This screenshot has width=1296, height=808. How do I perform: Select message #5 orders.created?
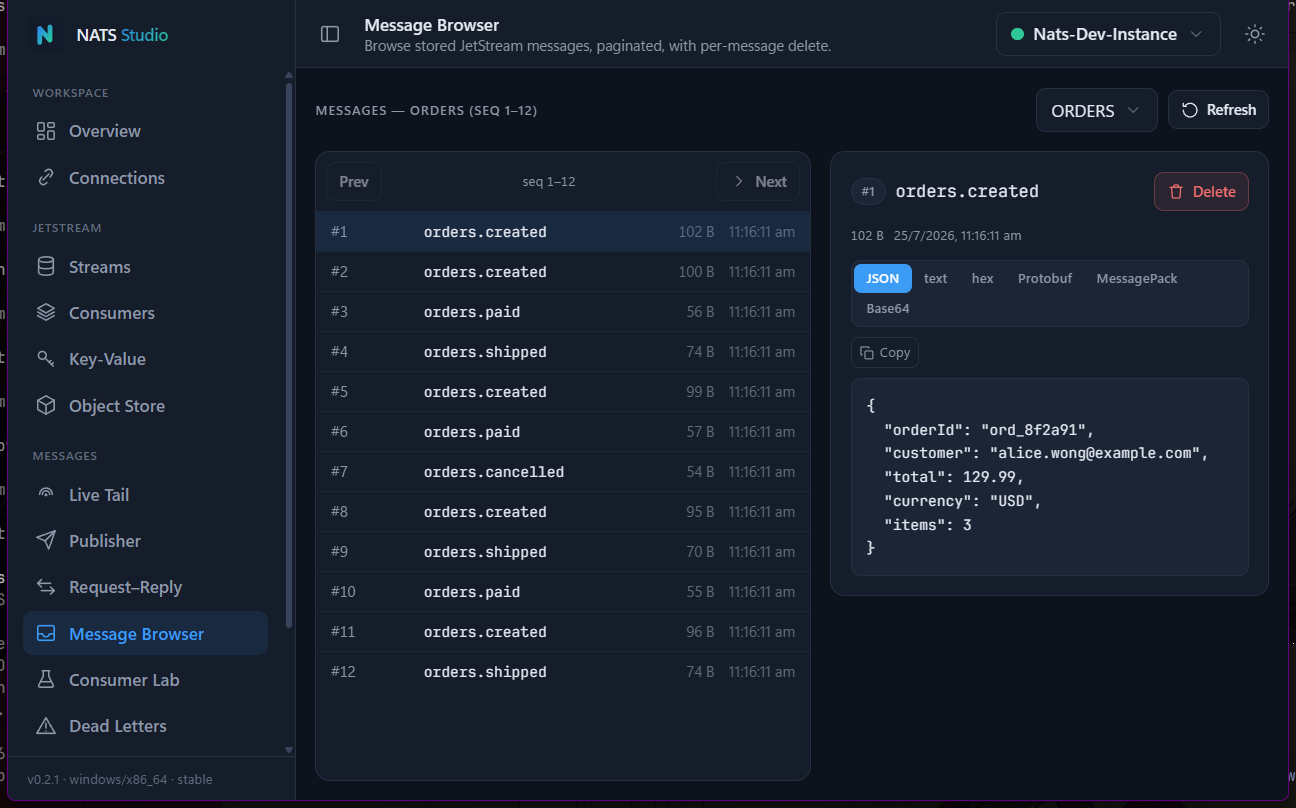pos(563,392)
